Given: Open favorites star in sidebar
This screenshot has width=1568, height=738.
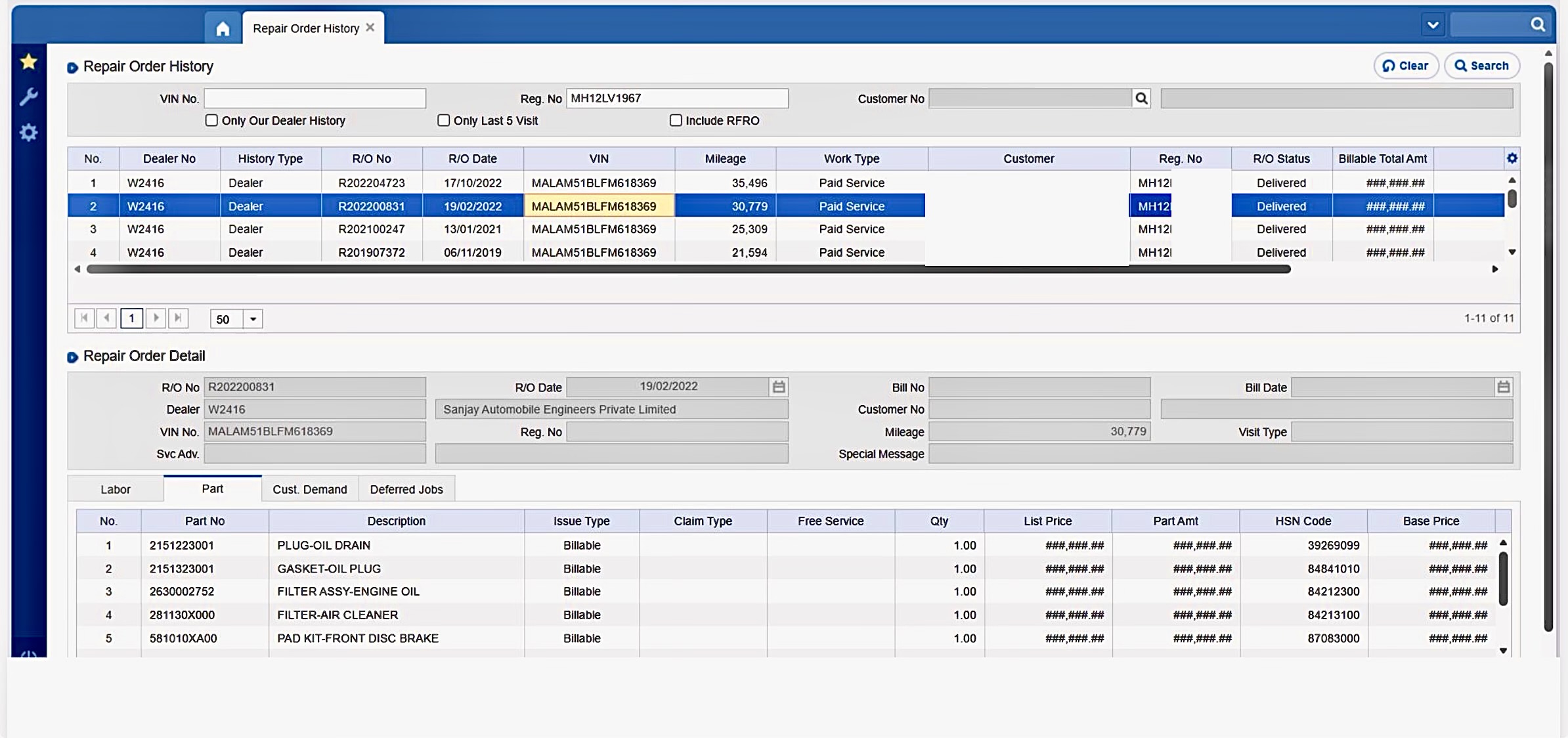Looking at the screenshot, I should click(x=28, y=62).
